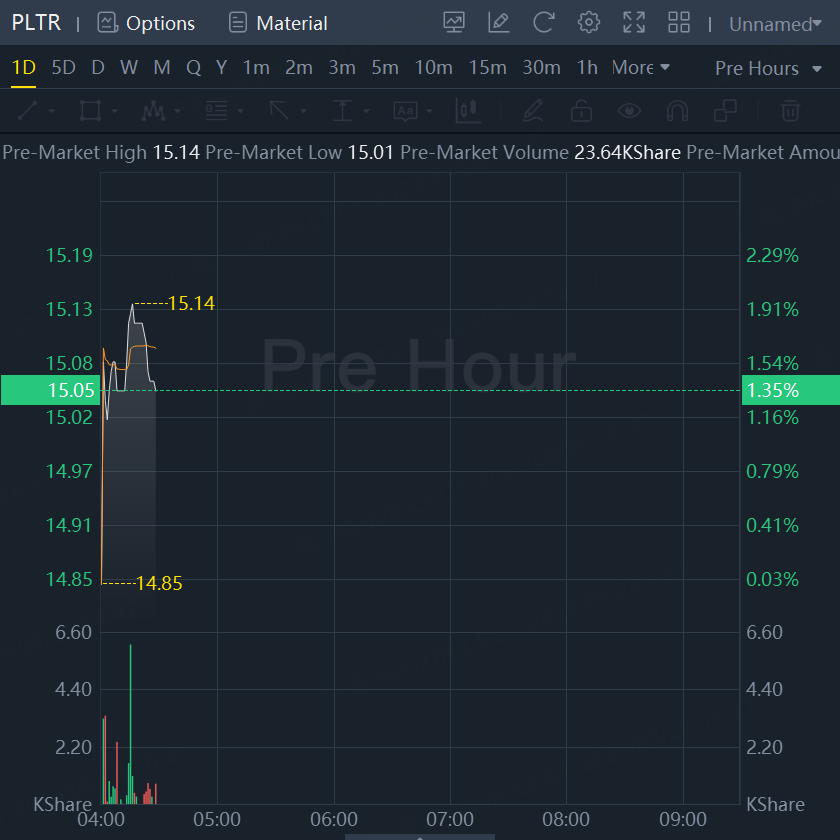Expand the line tool options arrow
This screenshot has height=840, width=840.
point(51,111)
